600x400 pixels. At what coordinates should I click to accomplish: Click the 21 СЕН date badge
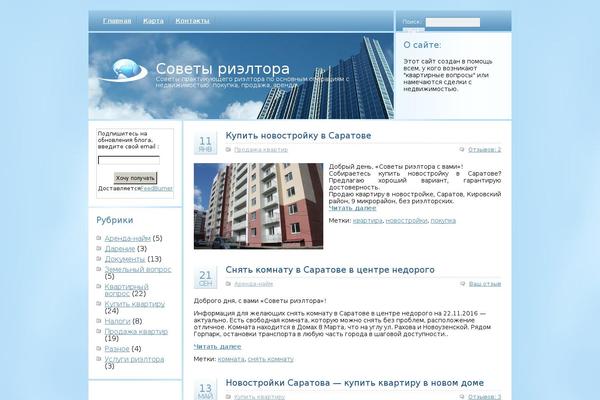[205, 278]
